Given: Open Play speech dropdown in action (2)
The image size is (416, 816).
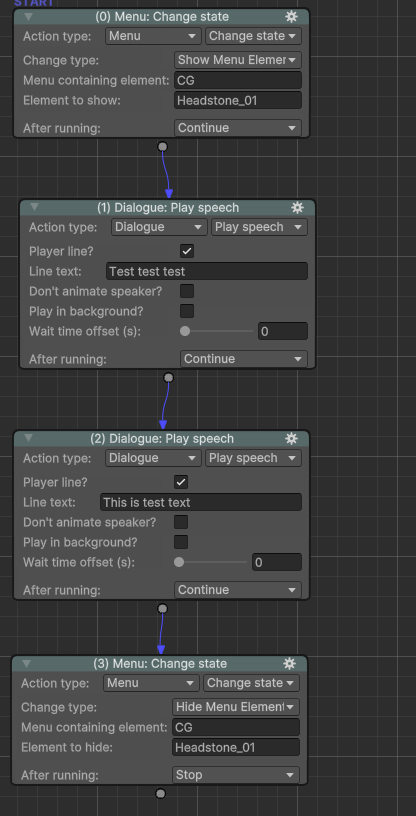Looking at the screenshot, I should pos(253,458).
